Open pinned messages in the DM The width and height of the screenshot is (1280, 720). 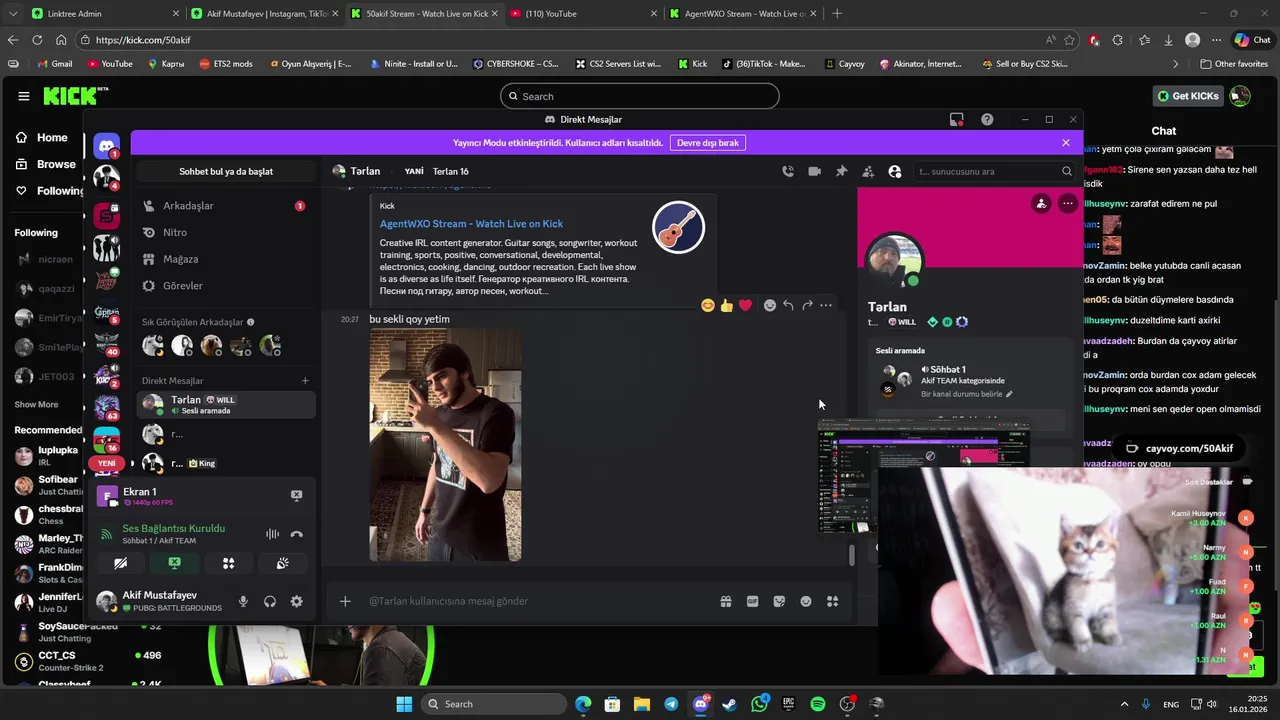tap(841, 171)
